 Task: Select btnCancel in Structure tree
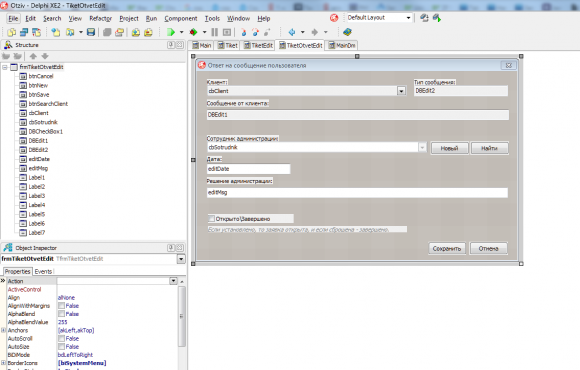41,76
